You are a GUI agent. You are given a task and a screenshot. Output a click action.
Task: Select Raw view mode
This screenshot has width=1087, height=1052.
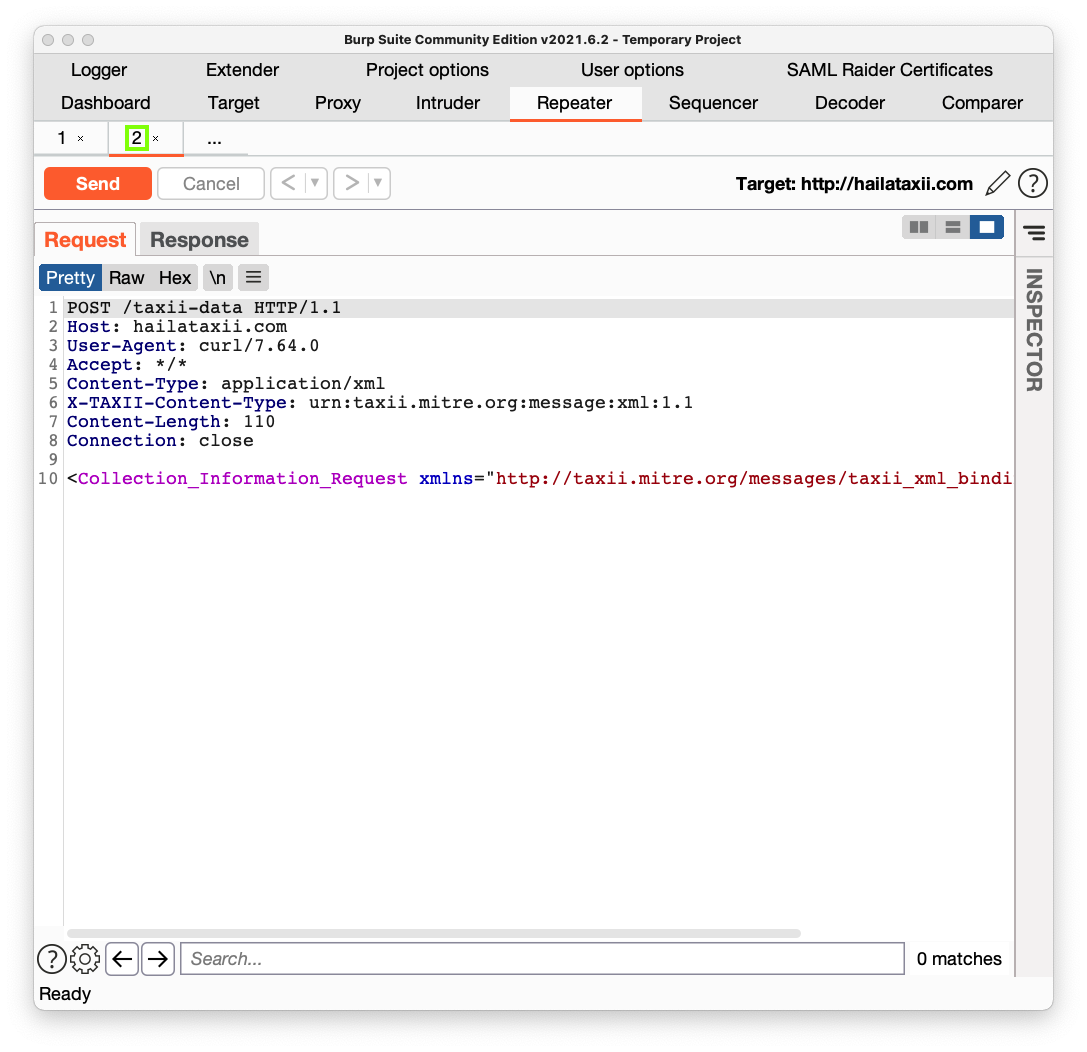[x=127, y=278]
